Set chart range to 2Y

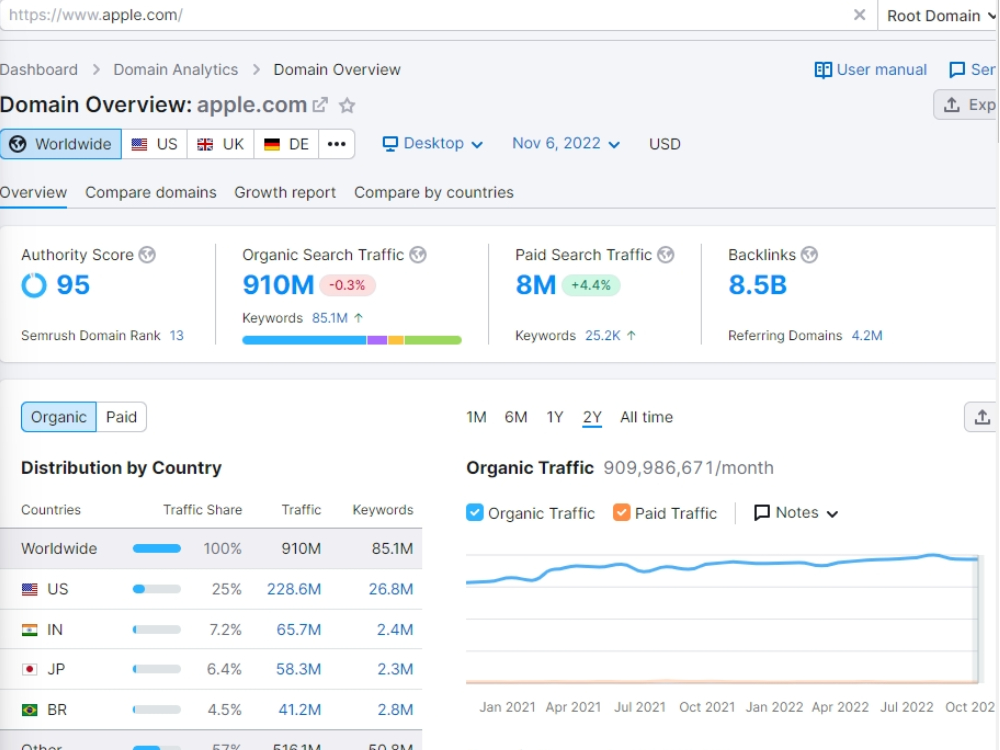tap(592, 417)
